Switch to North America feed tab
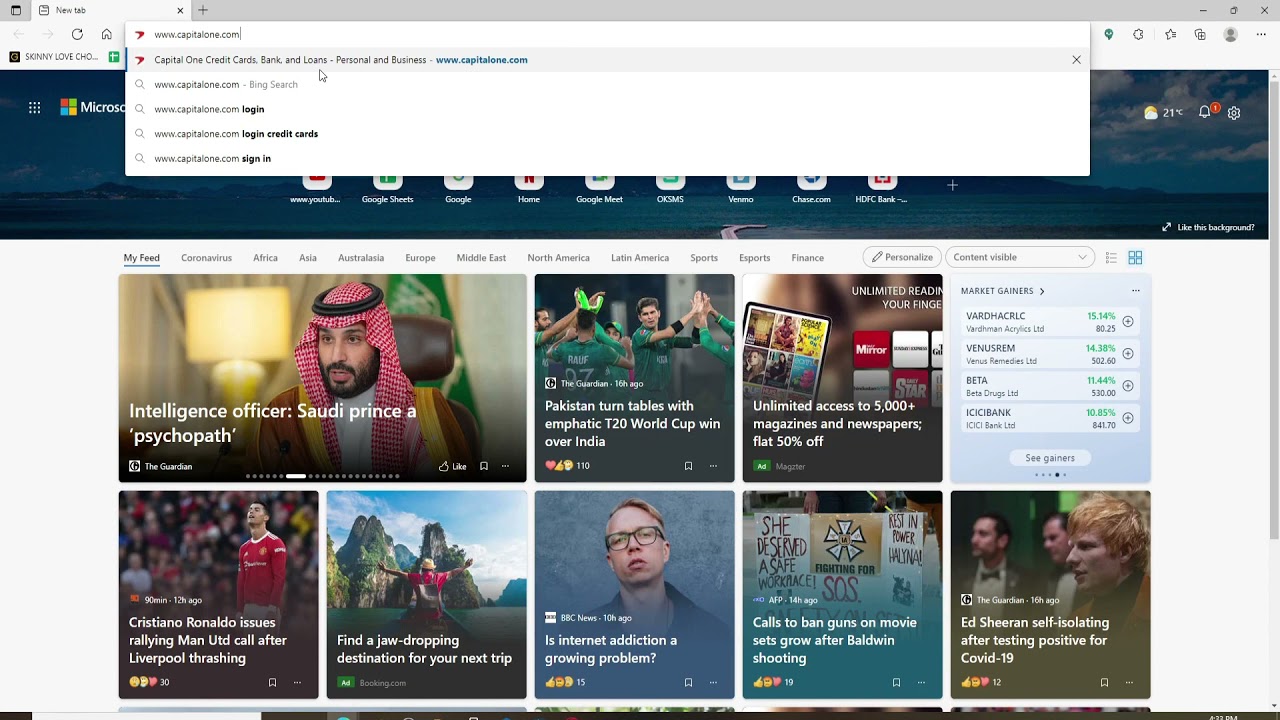 point(558,258)
